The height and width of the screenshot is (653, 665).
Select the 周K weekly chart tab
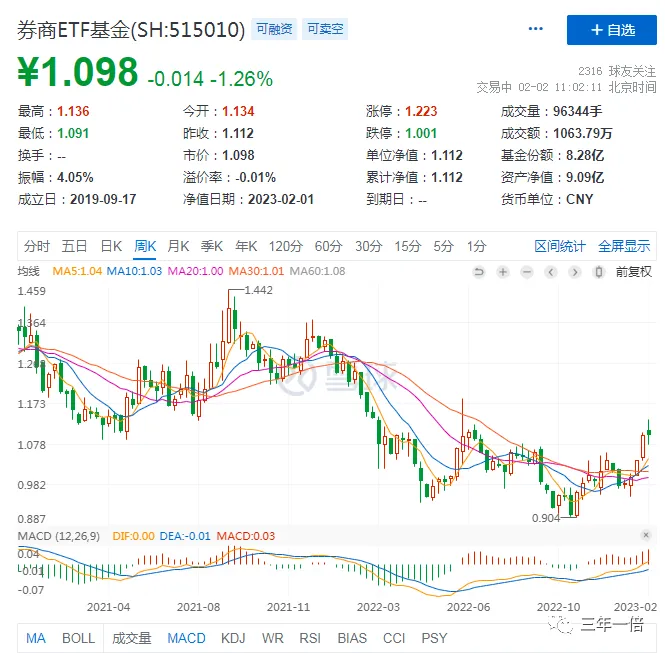tap(145, 246)
